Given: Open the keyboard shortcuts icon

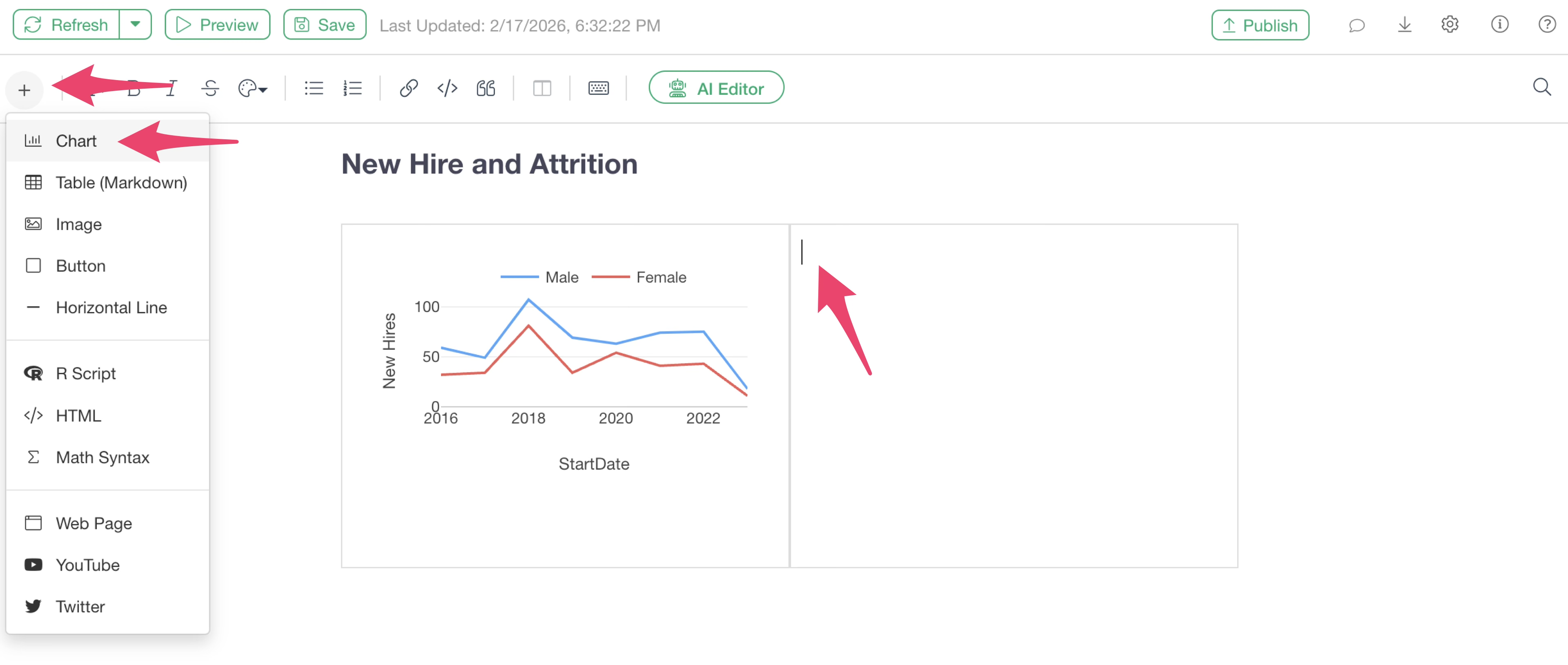Looking at the screenshot, I should coord(598,89).
